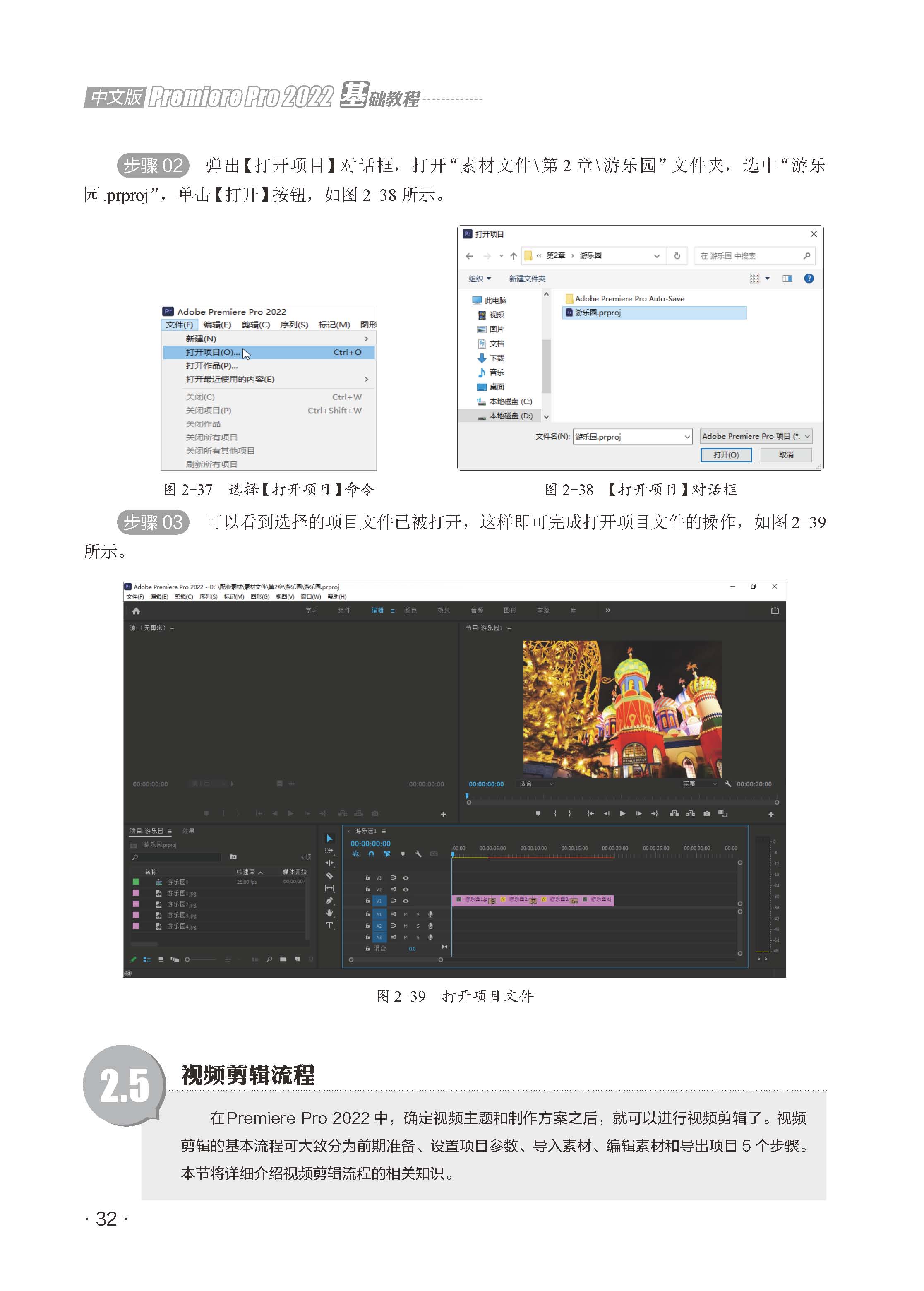Toggle V2 track eye visibility
The height and width of the screenshot is (1291, 924).
coord(406,890)
